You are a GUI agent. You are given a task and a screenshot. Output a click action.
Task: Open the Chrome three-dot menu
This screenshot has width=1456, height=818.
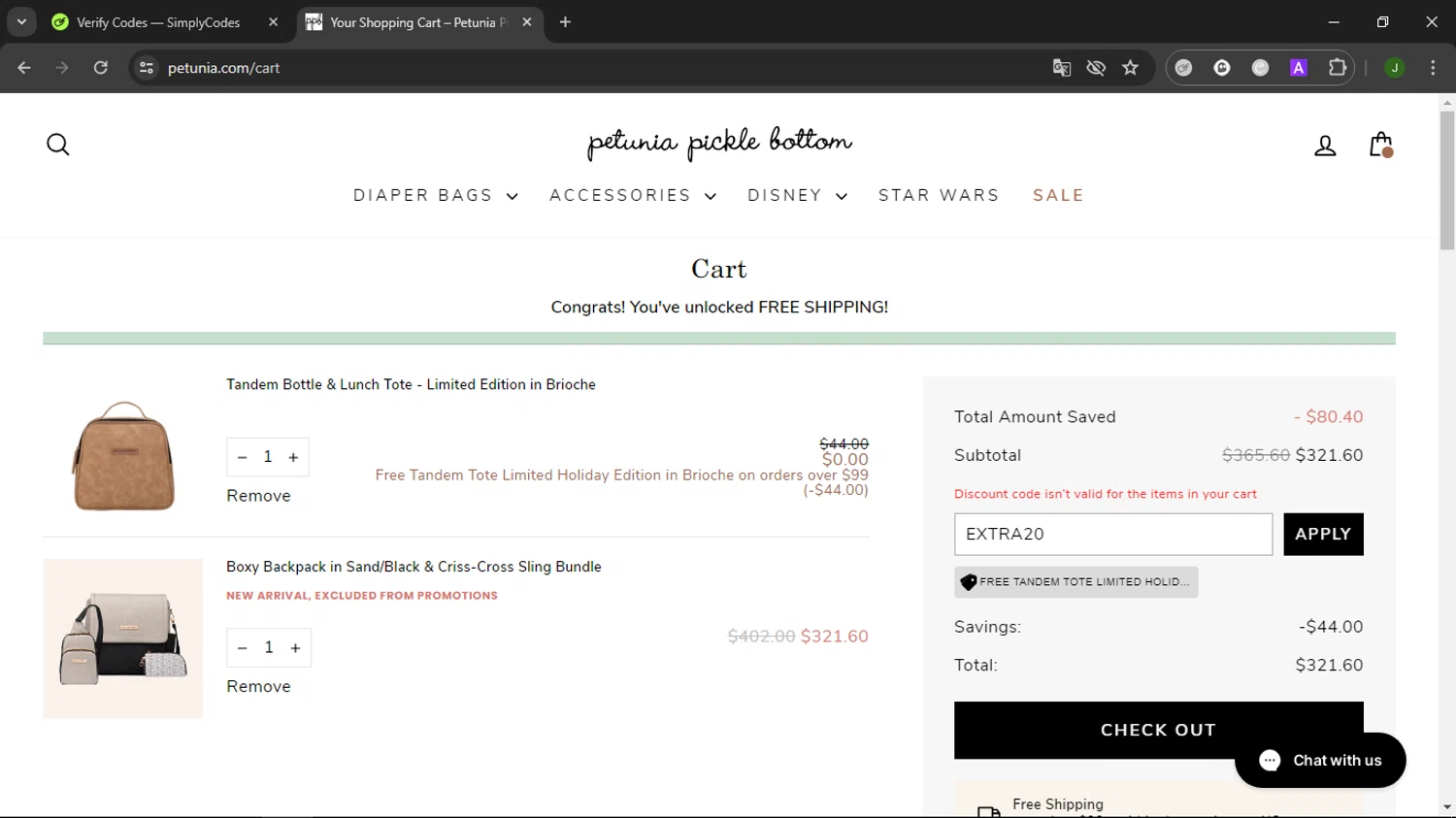click(1433, 68)
